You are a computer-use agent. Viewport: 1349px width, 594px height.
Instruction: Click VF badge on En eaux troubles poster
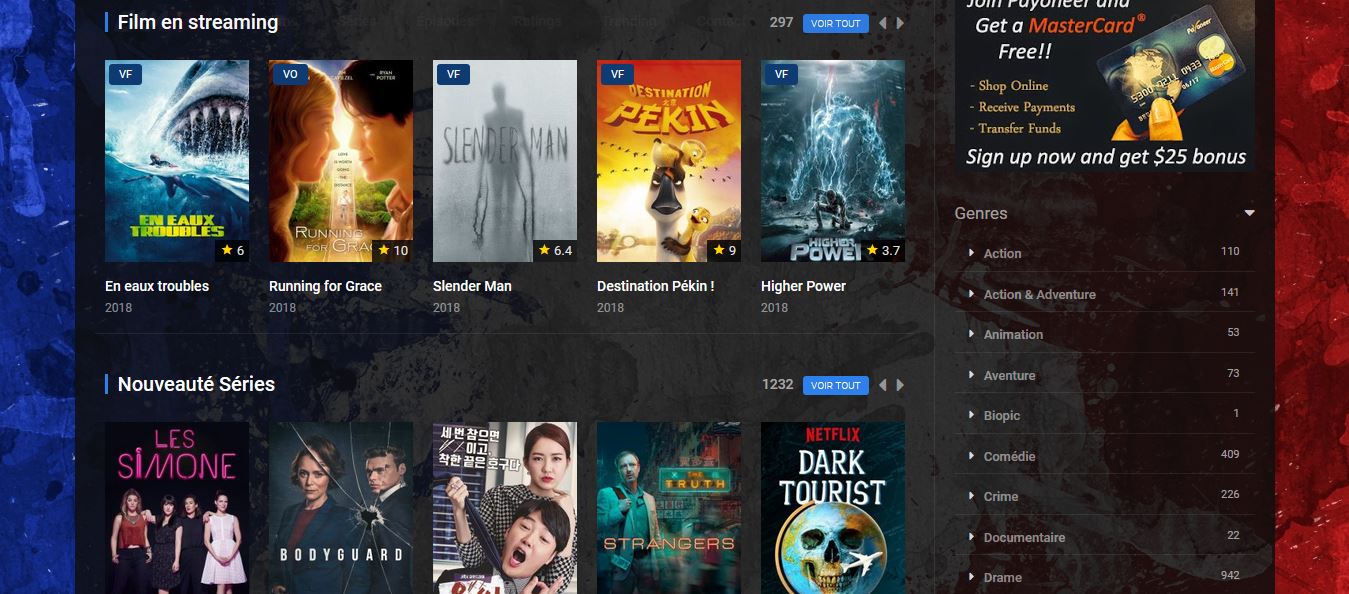point(125,74)
